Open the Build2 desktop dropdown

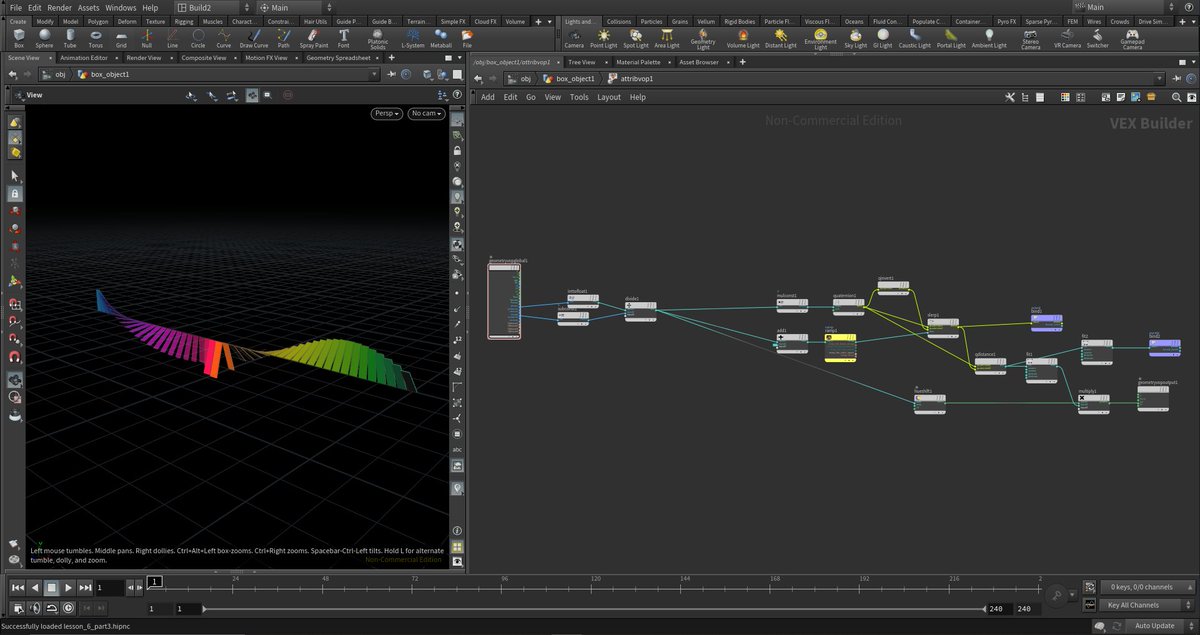pyautogui.click(x=212, y=7)
